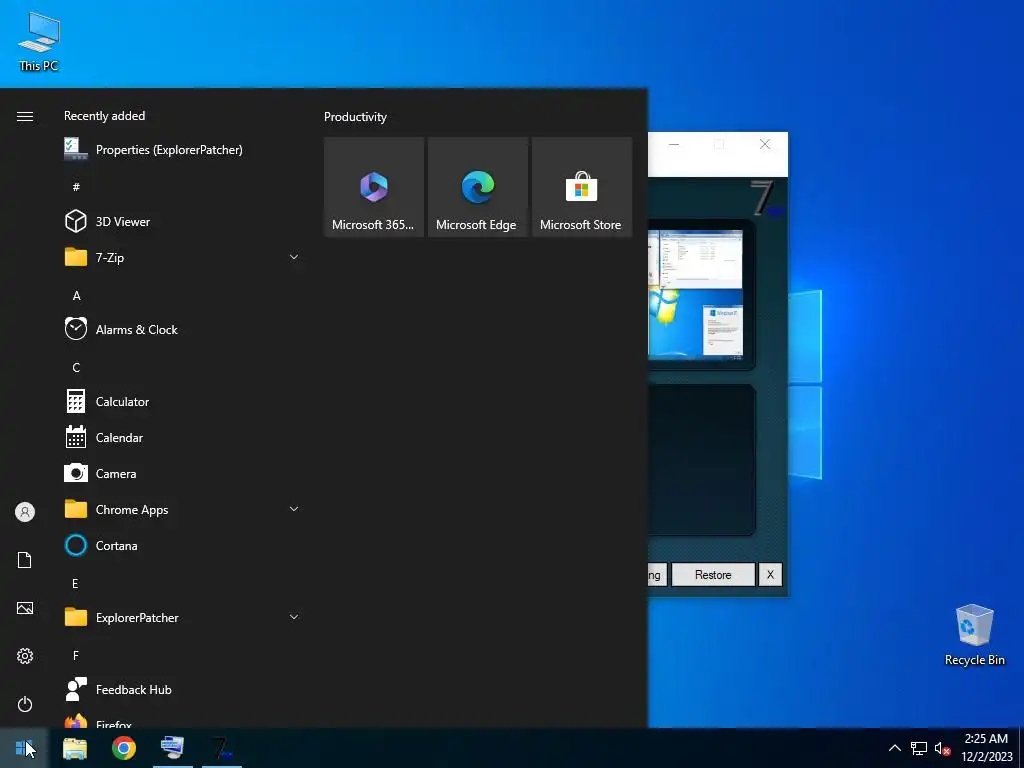Screen dimensions: 1024x768
Task: Click Show desktop sliver at taskbar edge
Action: click(1021, 748)
